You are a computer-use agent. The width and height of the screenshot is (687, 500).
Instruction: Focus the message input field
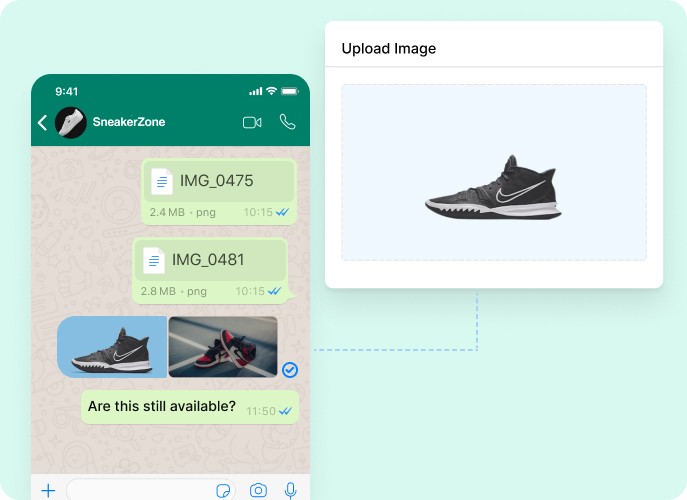tap(151, 490)
